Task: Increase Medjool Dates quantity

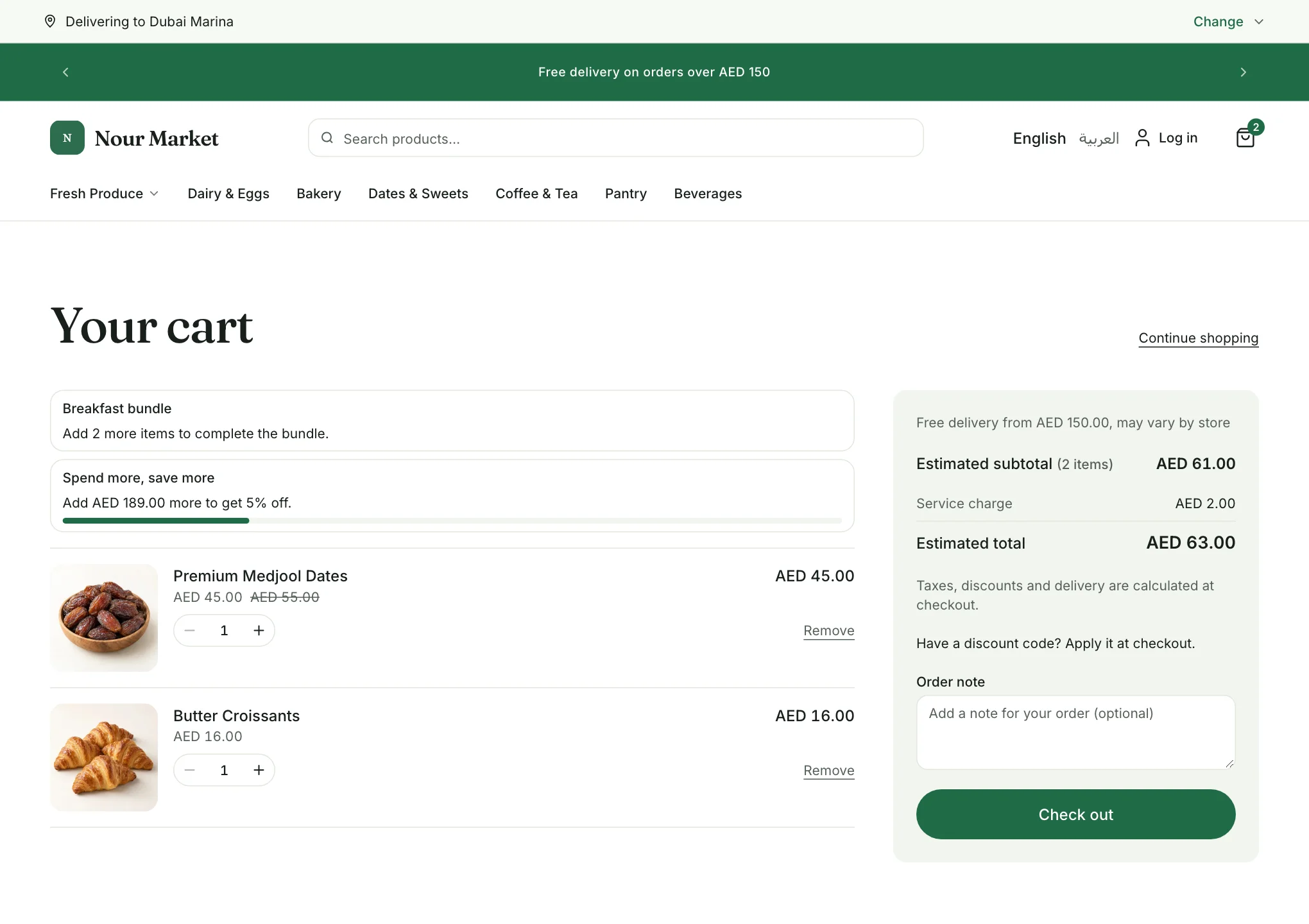Action: 259,631
